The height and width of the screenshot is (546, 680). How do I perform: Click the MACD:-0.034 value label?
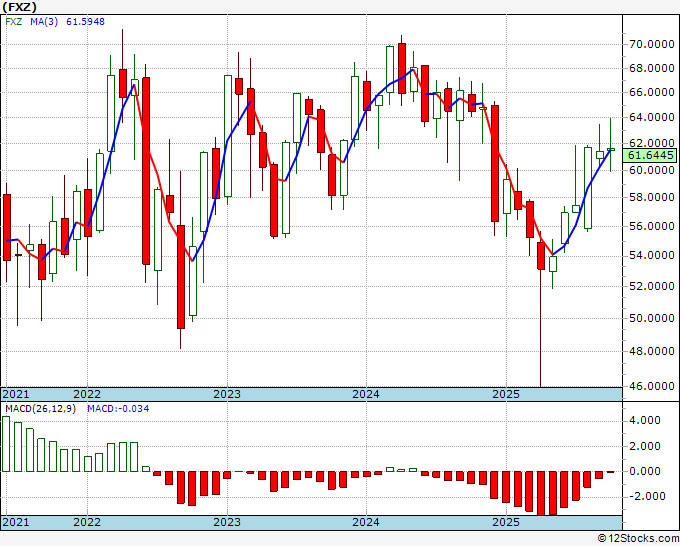click(x=118, y=409)
